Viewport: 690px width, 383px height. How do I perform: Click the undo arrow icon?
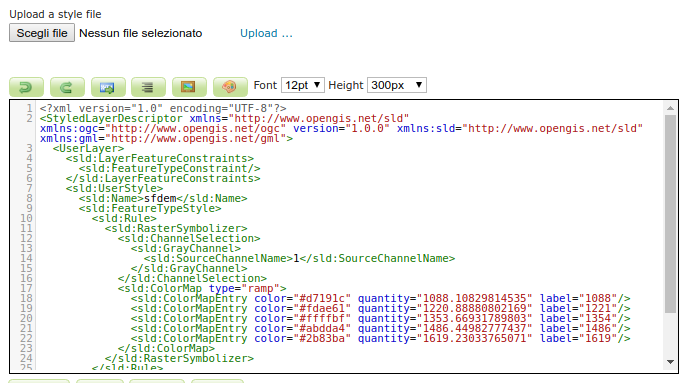pos(26,87)
